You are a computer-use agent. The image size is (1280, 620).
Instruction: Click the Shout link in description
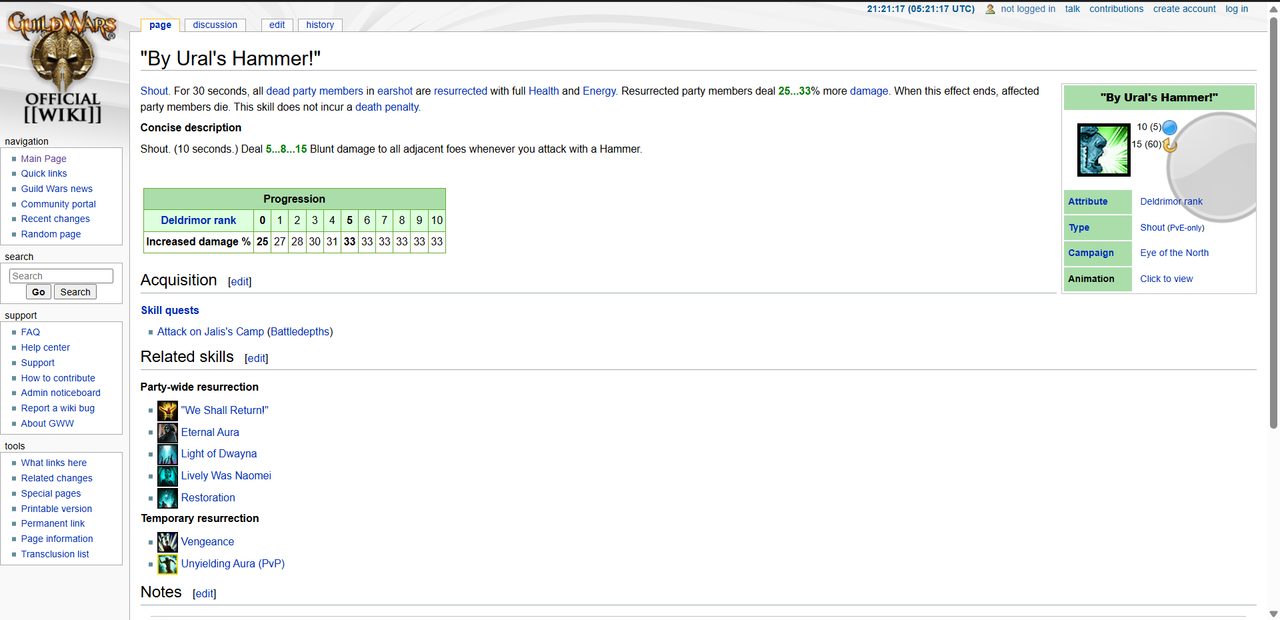(x=154, y=91)
